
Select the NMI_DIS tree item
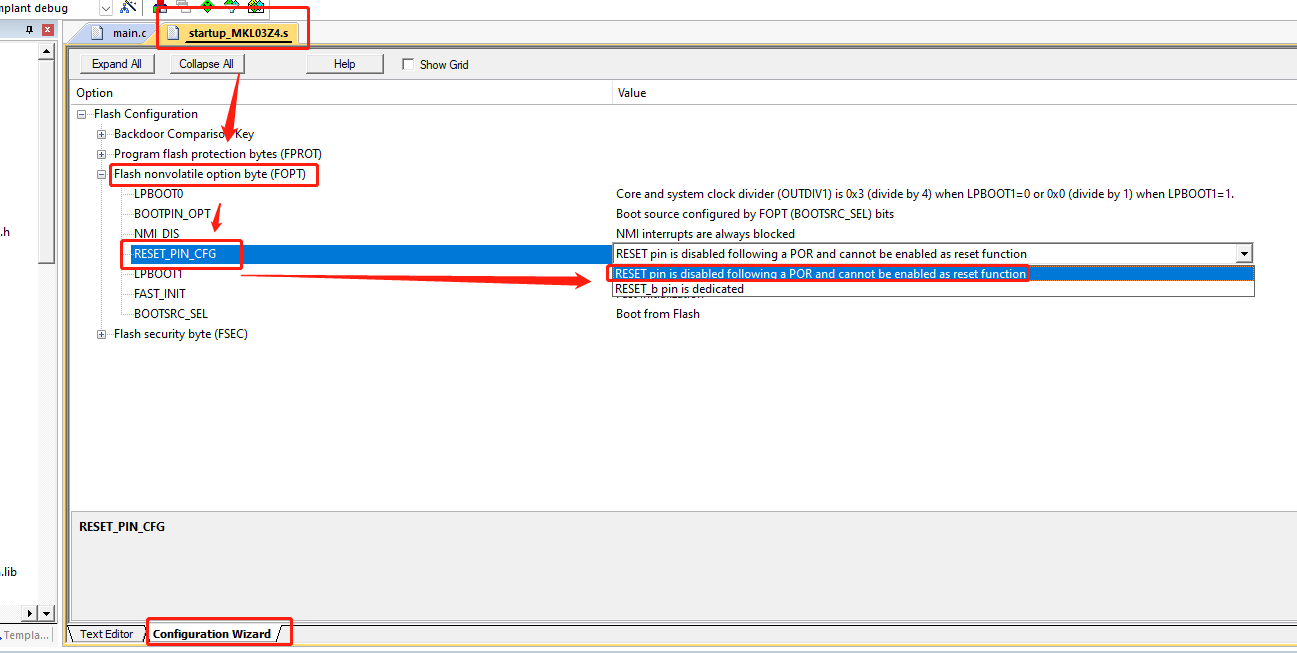[155, 233]
